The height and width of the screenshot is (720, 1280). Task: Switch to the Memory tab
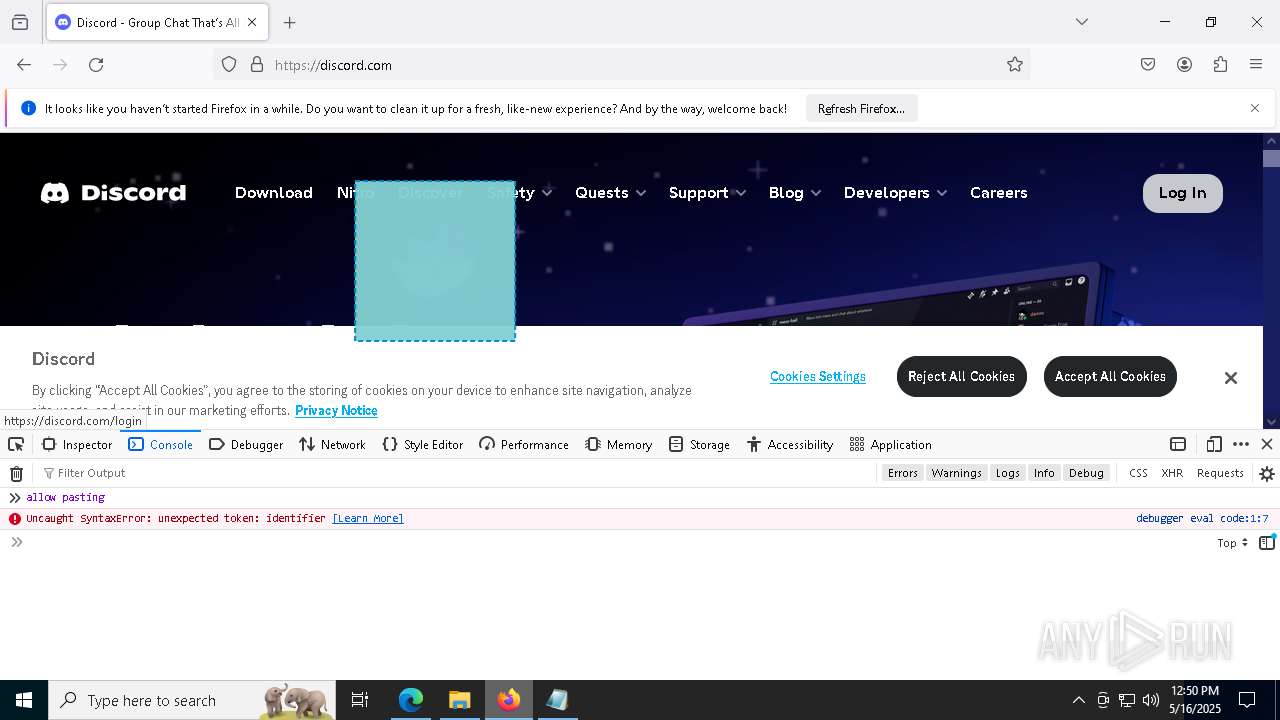tap(619, 445)
